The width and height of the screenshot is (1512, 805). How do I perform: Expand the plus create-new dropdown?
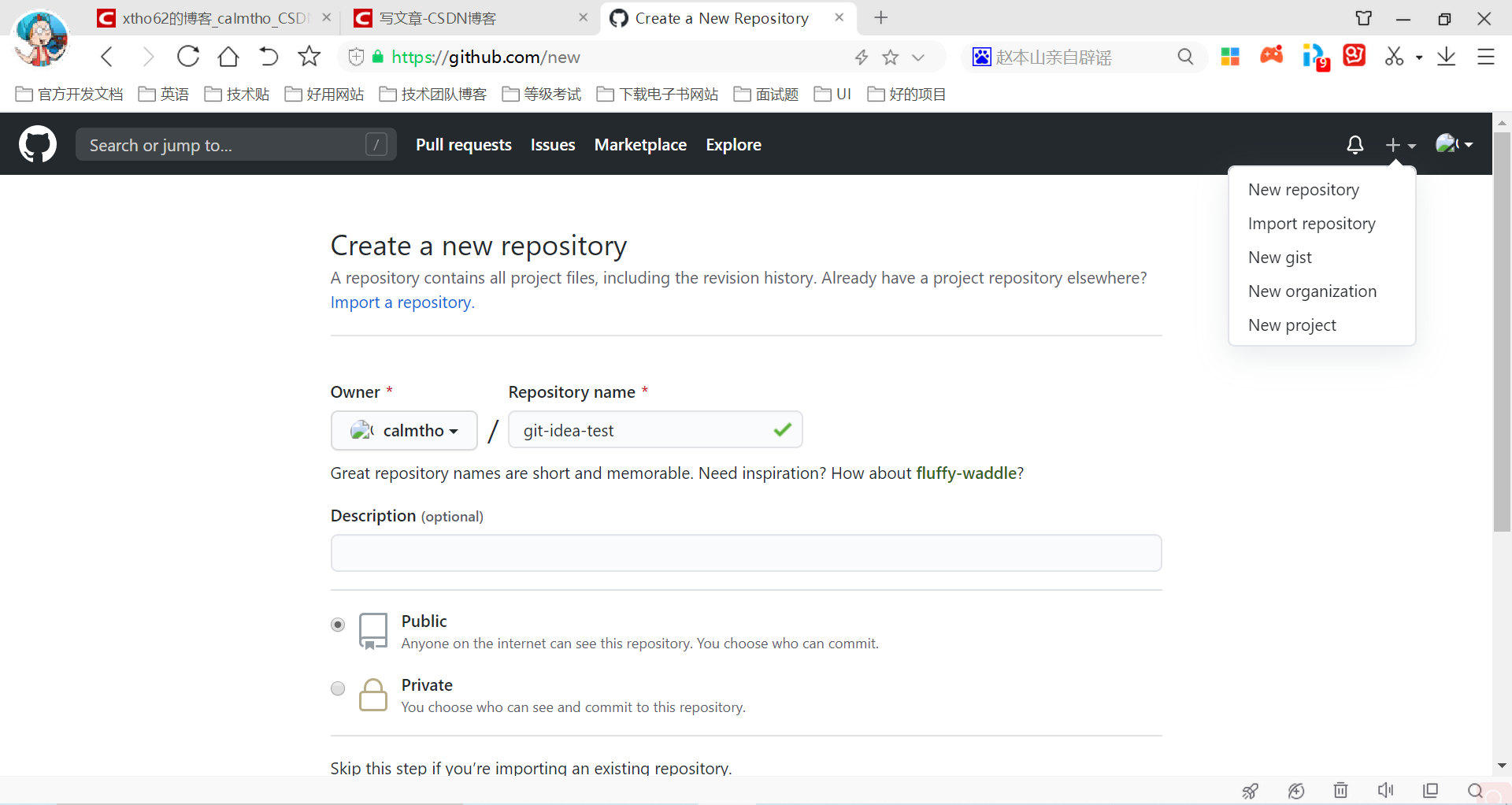(x=1400, y=145)
